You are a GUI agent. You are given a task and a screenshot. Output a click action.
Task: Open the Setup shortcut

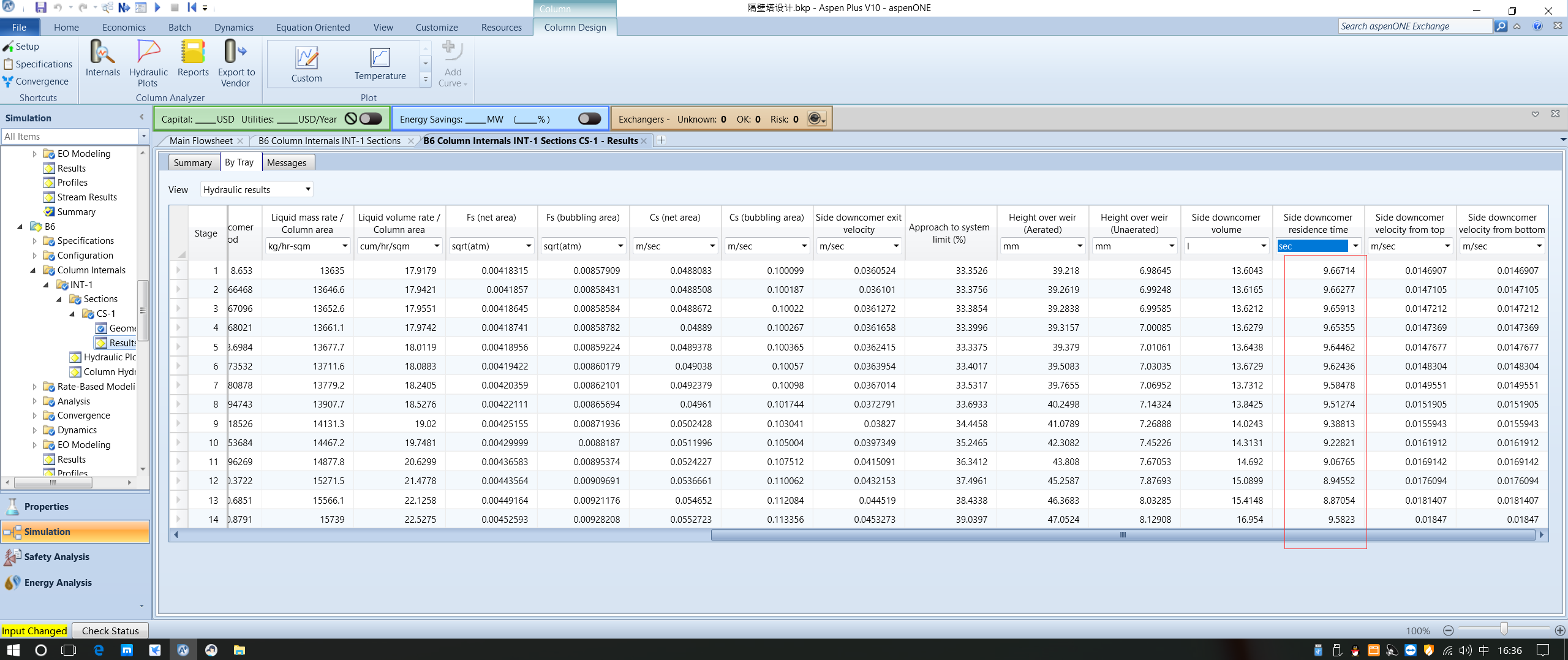[21, 47]
